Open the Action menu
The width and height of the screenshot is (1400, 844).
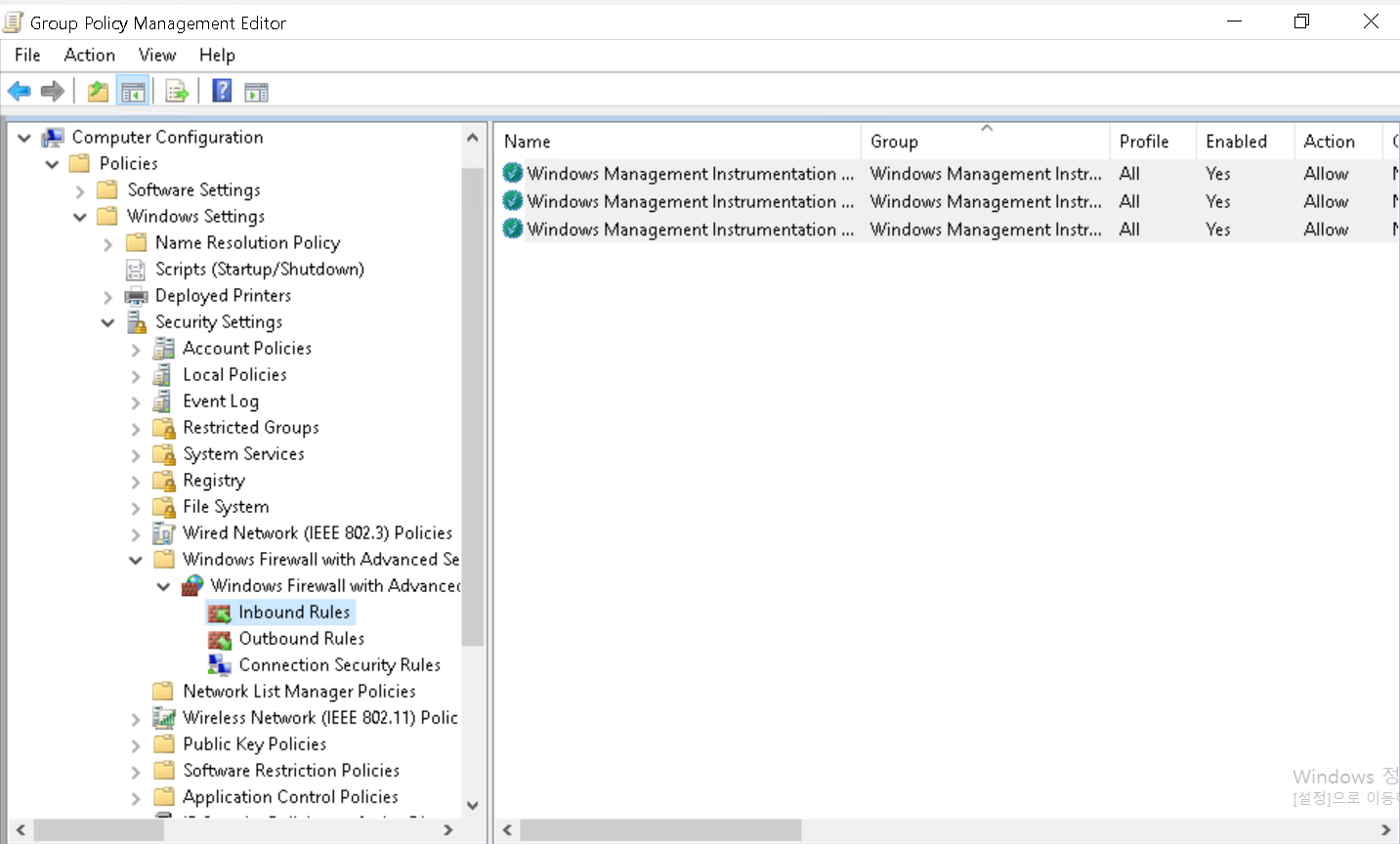pos(90,55)
